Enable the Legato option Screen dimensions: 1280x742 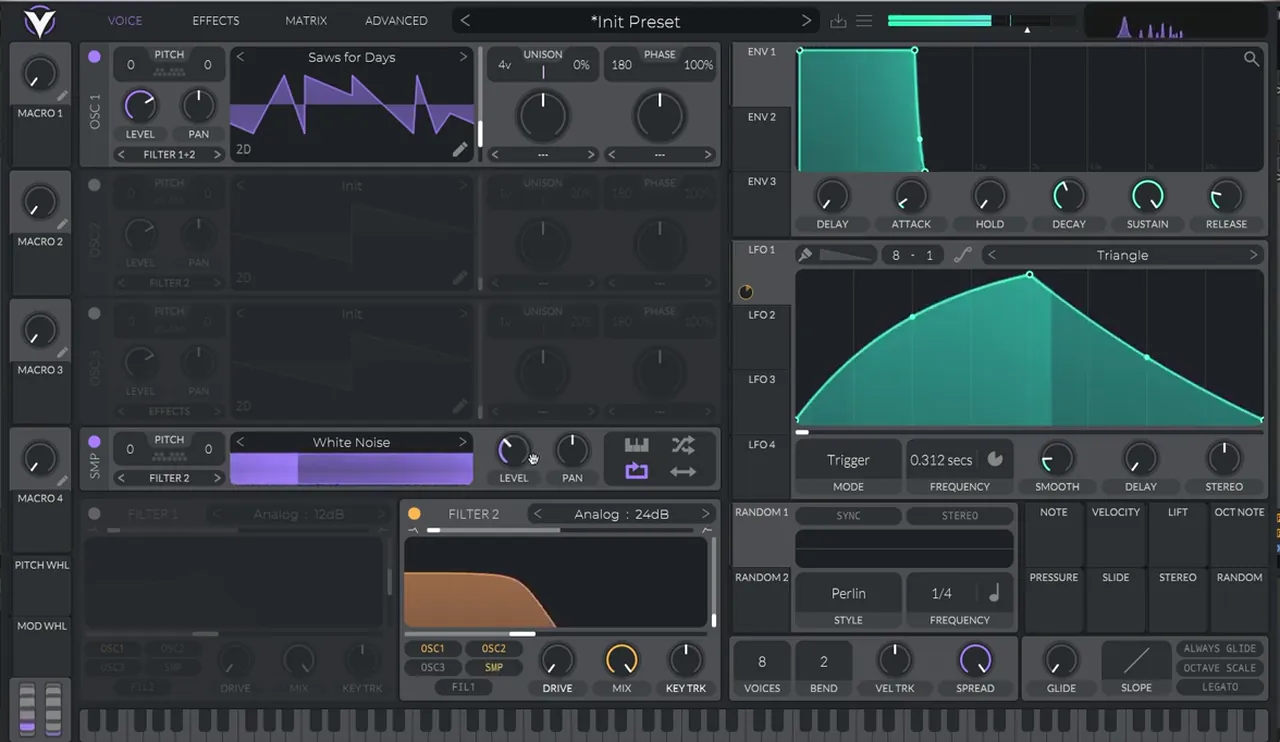[1220, 687]
